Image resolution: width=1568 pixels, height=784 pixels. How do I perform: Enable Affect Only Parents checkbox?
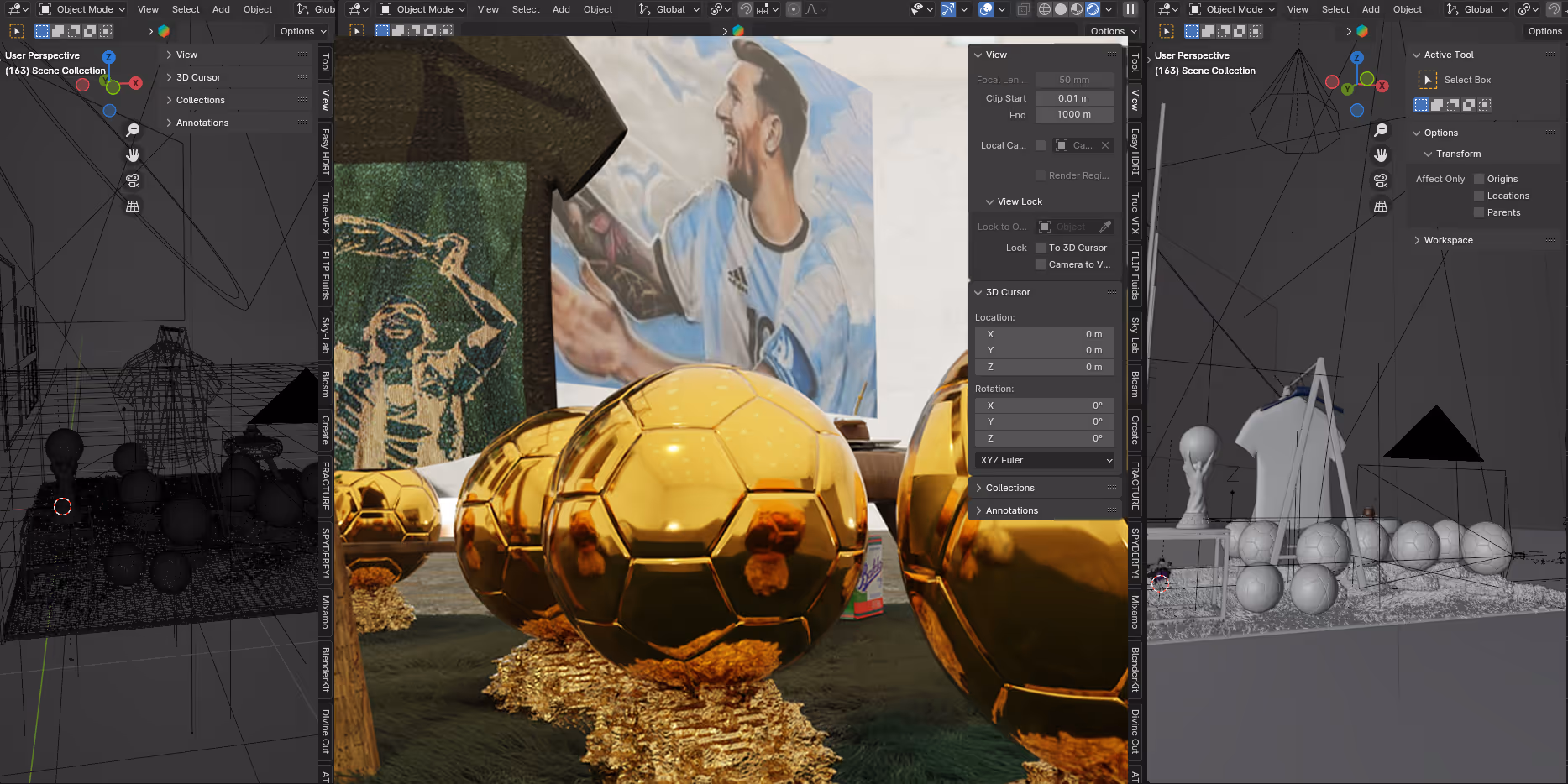tap(1479, 212)
